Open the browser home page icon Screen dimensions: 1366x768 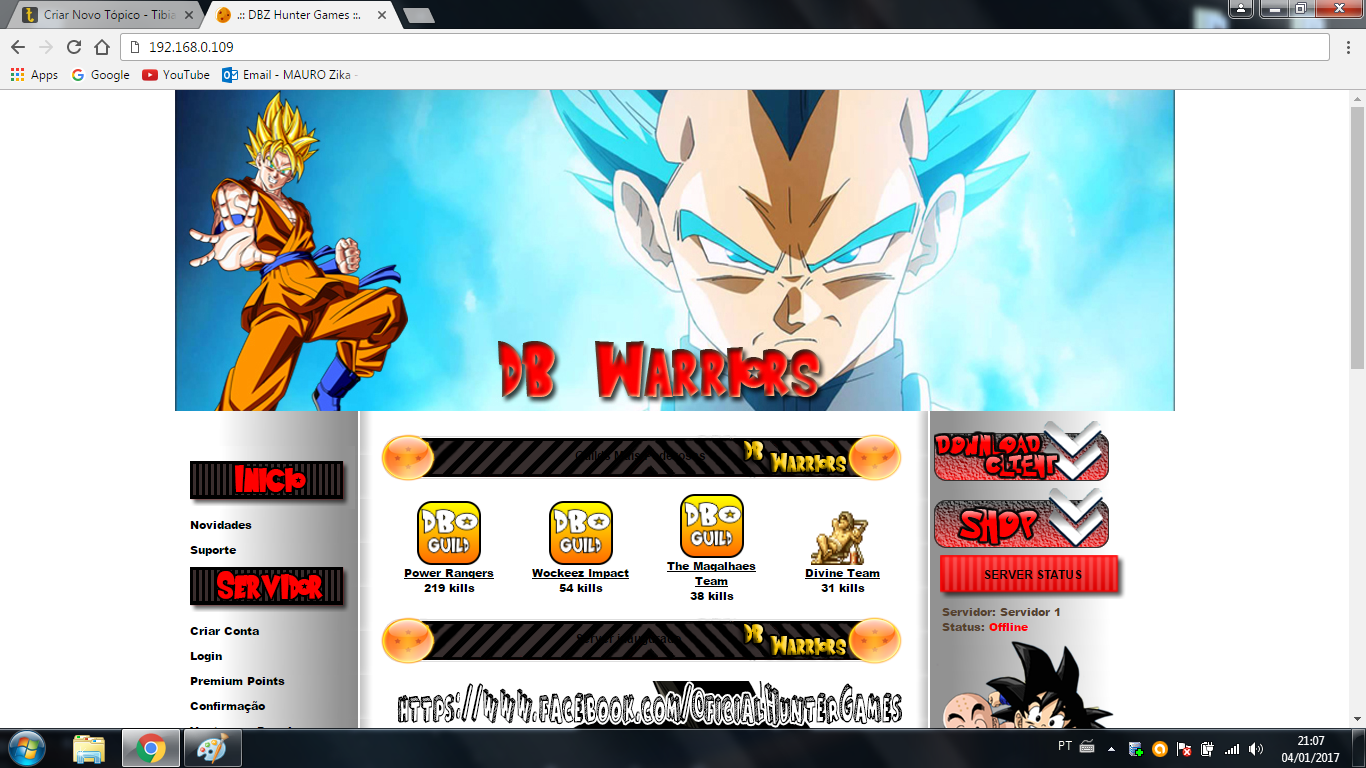pos(102,47)
